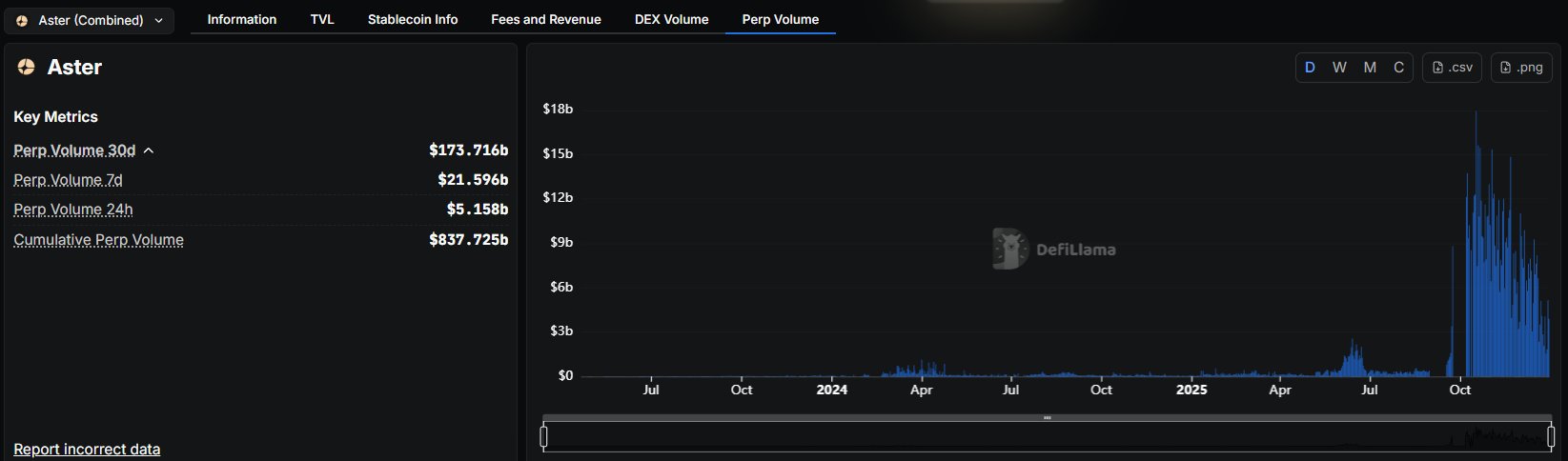Select cumulative (C) chart grouping
The image size is (1568, 461).
click(x=1398, y=68)
